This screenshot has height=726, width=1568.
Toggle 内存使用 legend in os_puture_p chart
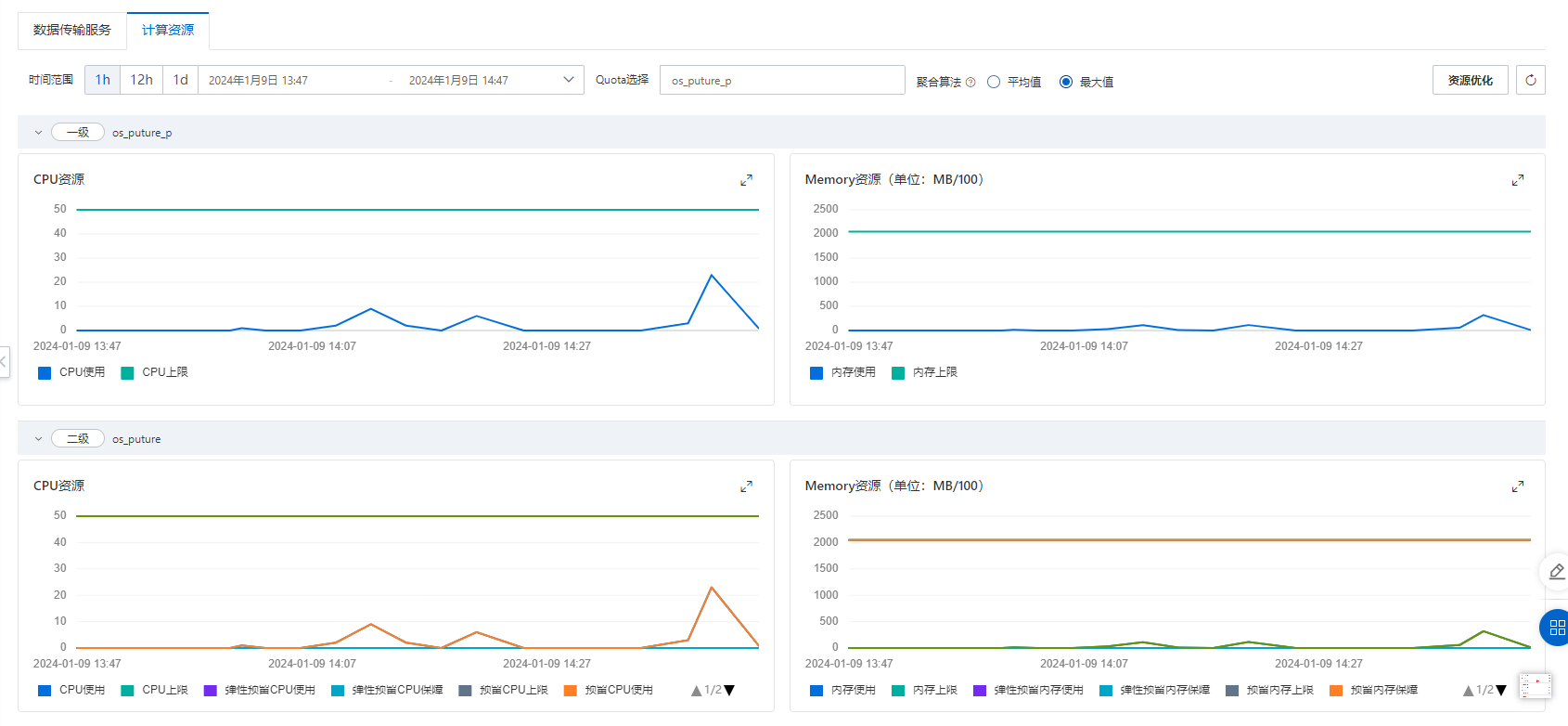tap(842, 372)
